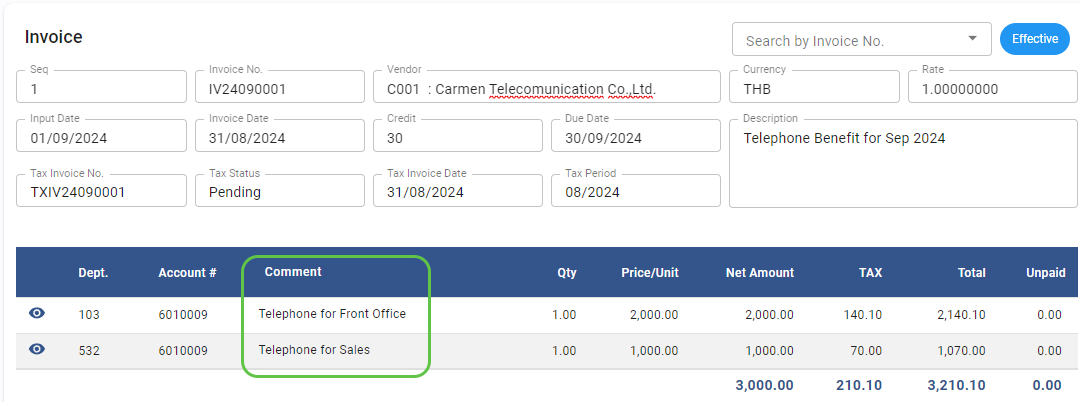This screenshot has width=1080, height=402.
Task: Click the Rate field showing 1.00000000
Action: (986, 89)
